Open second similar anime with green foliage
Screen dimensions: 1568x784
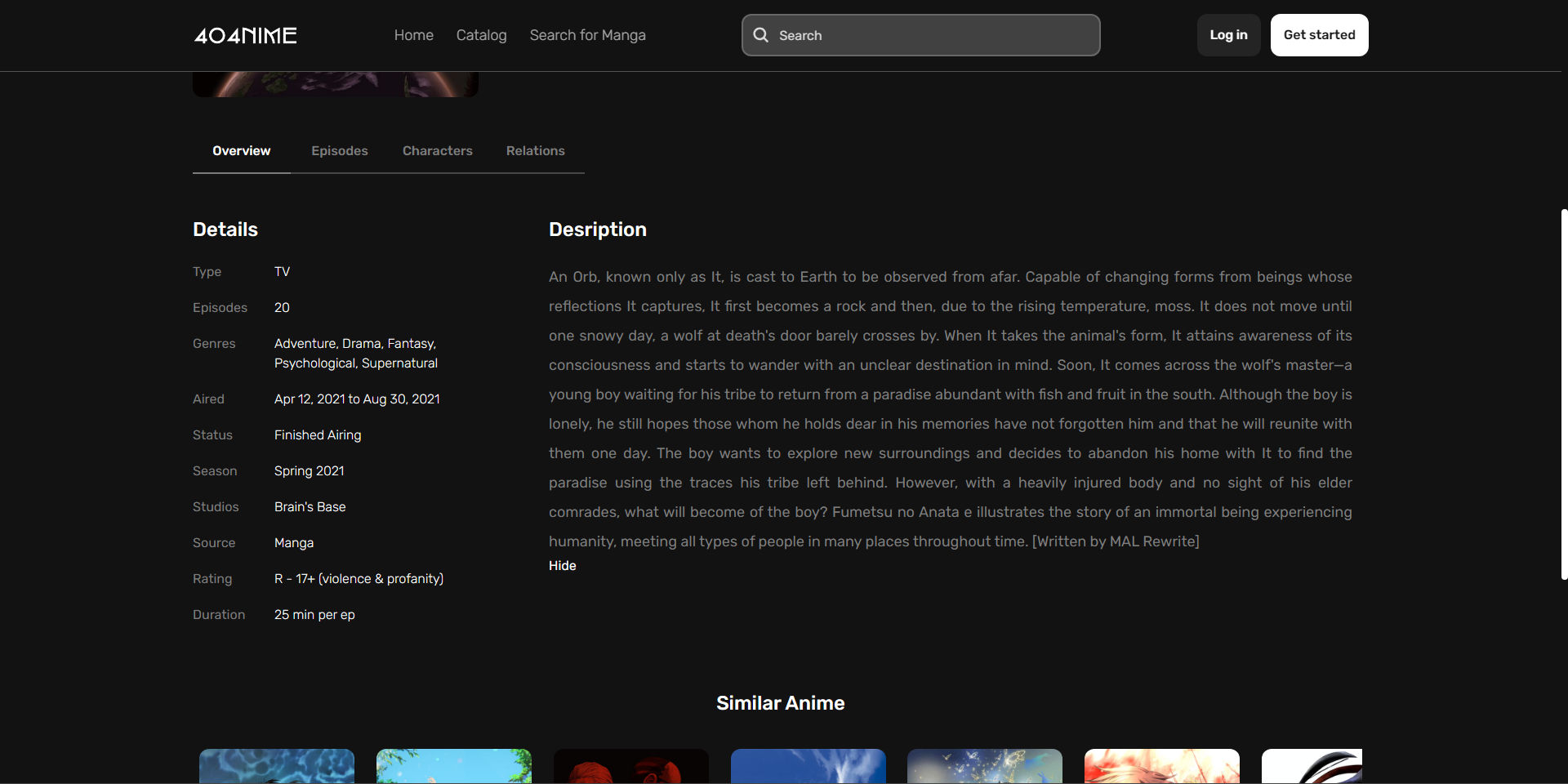click(454, 766)
